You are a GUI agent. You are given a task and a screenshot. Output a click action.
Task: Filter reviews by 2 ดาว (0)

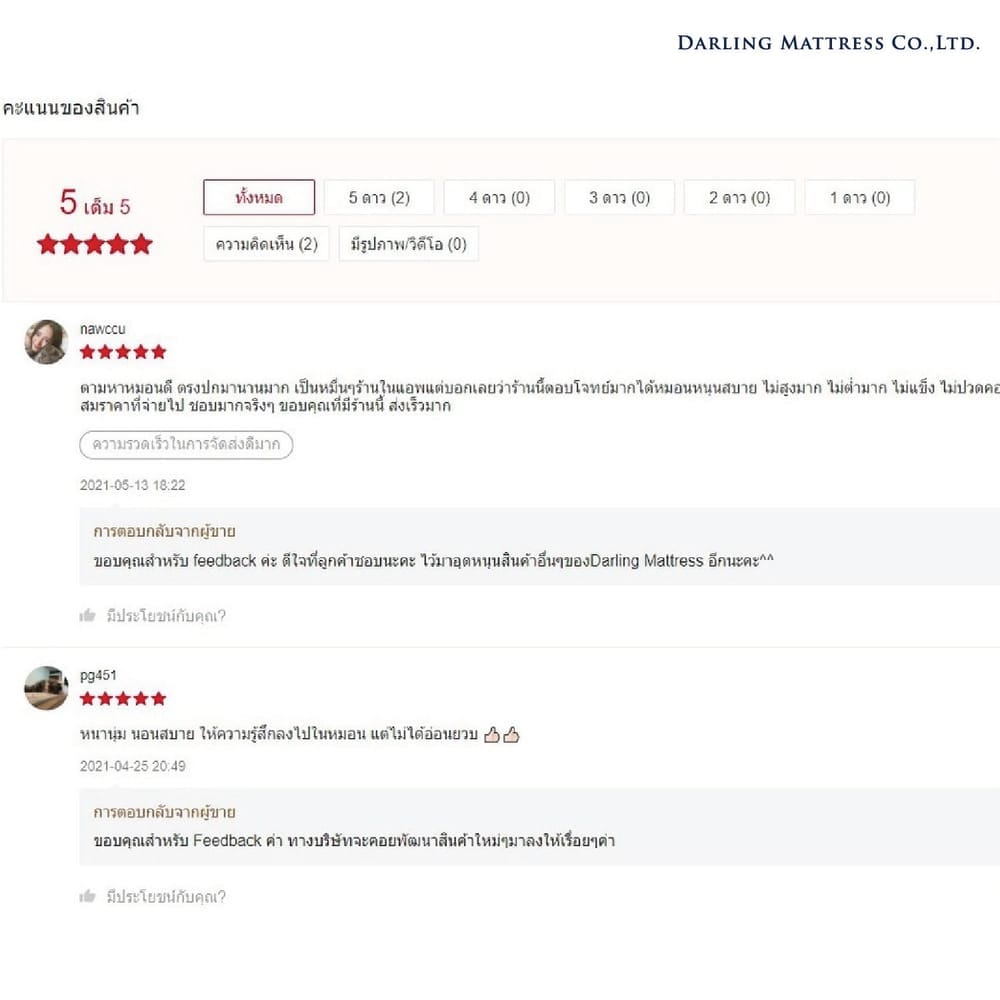(739, 197)
